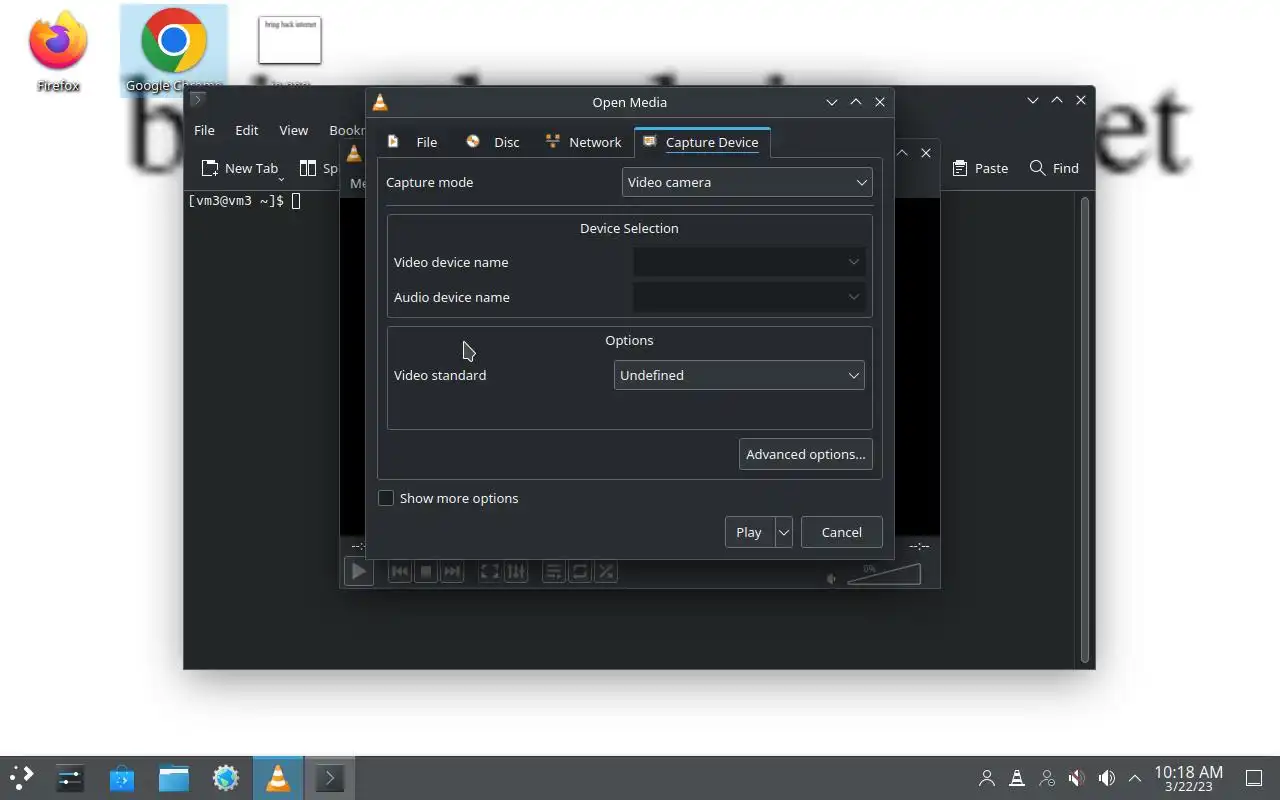The width and height of the screenshot is (1280, 800).
Task: Click the VLC task in the taskbar
Action: pos(278,778)
